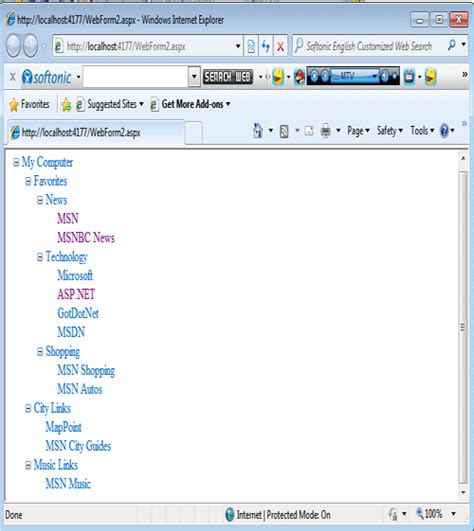This screenshot has width=474, height=531.
Task: Open the MSDN link
Action: (71, 332)
